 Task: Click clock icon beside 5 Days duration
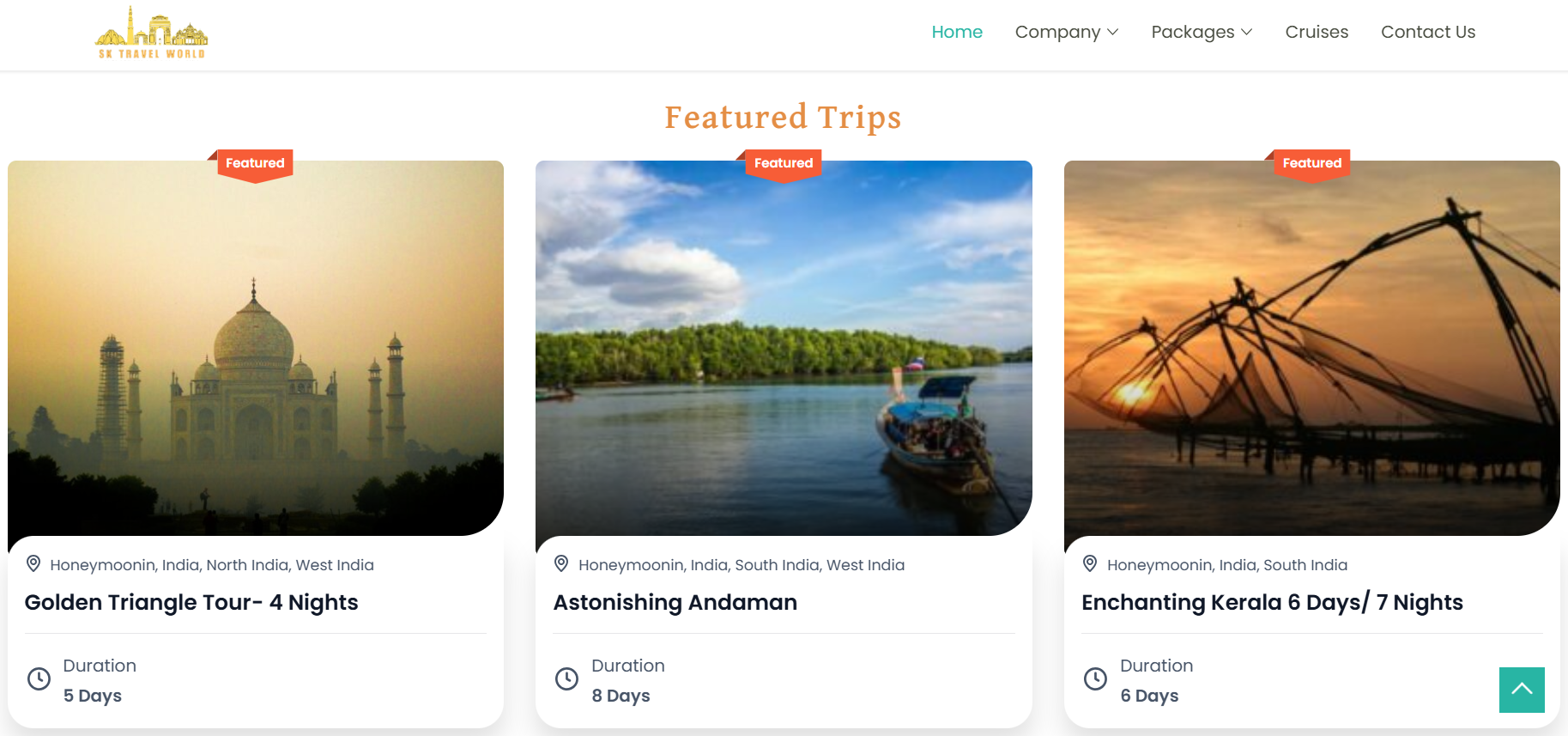(x=39, y=678)
